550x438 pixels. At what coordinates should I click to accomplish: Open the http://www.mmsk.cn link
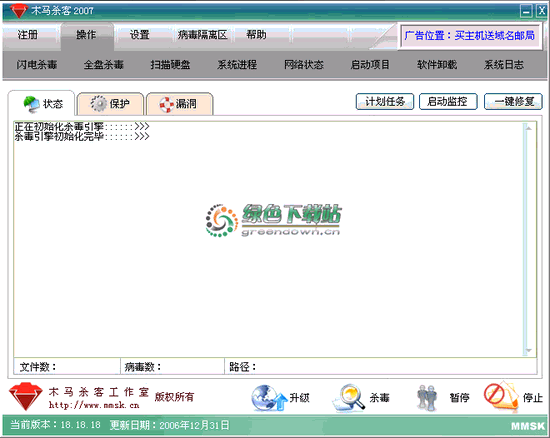(94, 405)
